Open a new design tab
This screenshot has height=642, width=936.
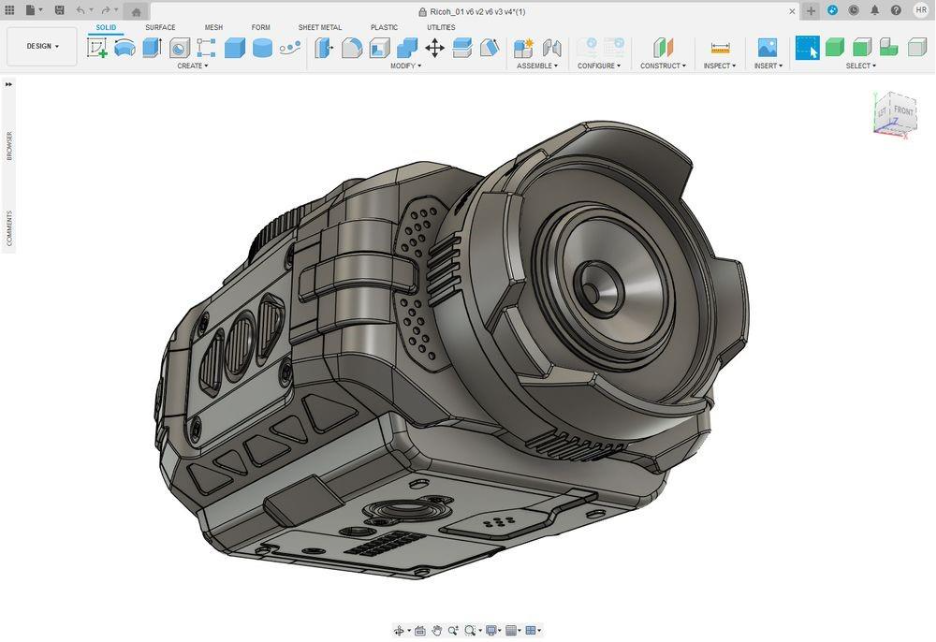coord(811,11)
